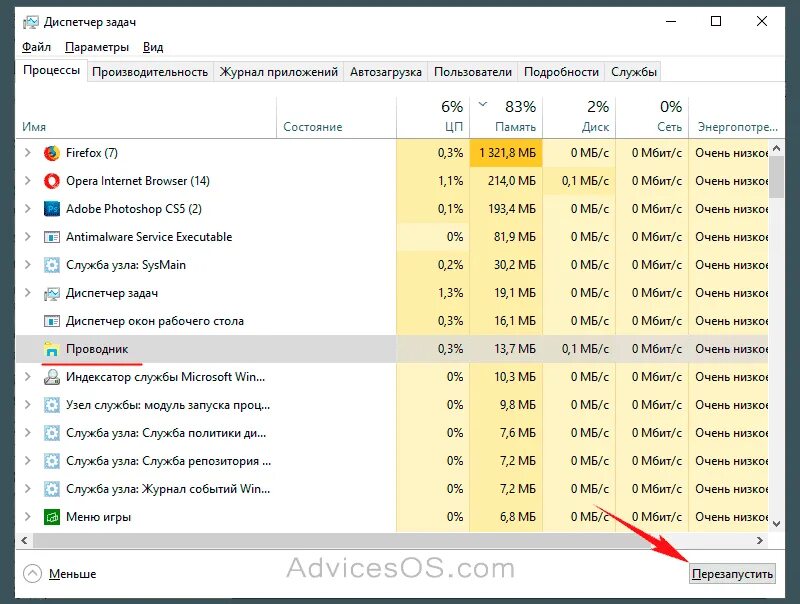Click the Adobe Photoshop CS5 icon
Screen dimensions: 800x604
click(52, 209)
